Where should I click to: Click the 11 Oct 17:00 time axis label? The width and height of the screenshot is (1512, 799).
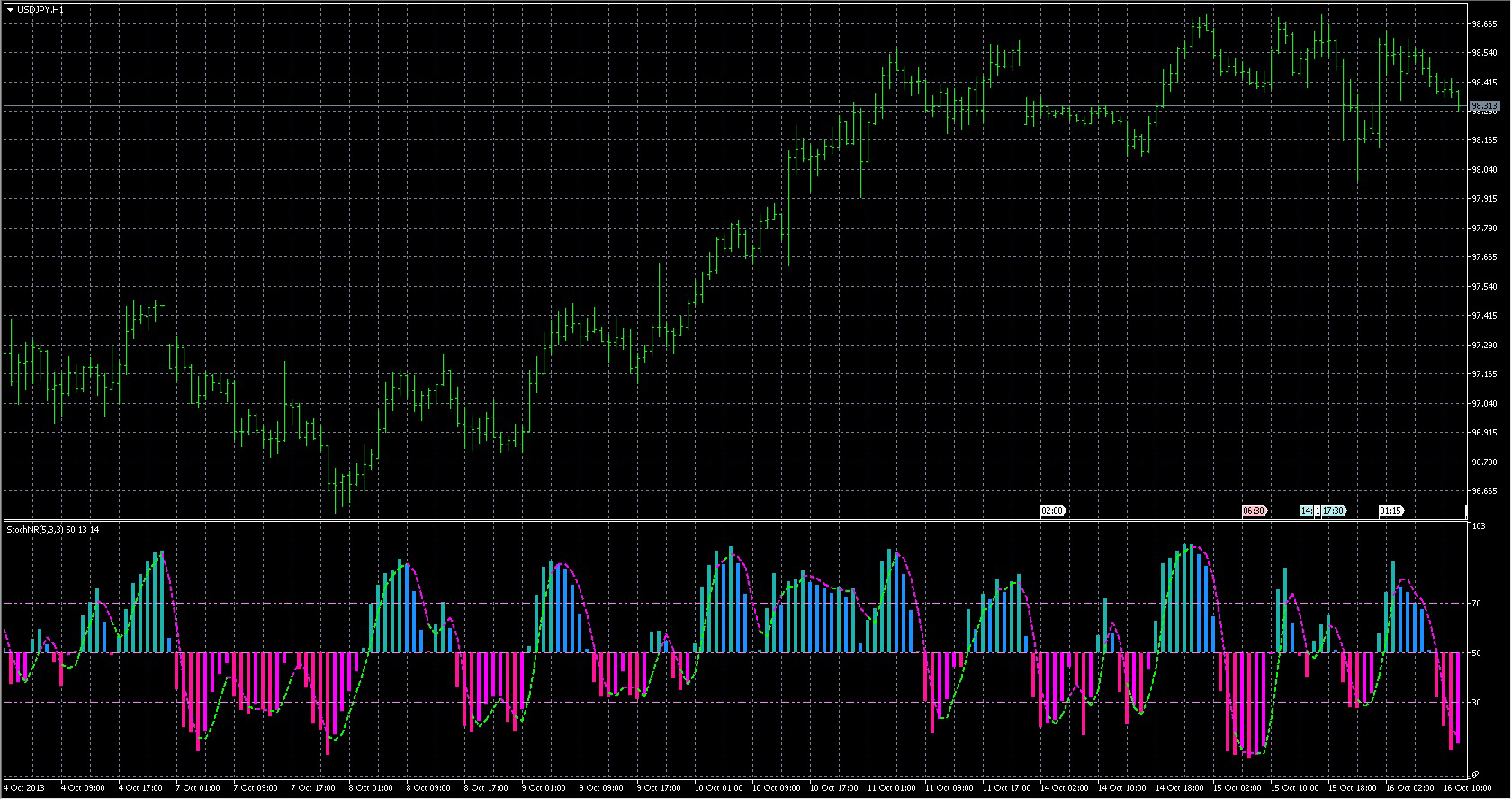click(1007, 788)
